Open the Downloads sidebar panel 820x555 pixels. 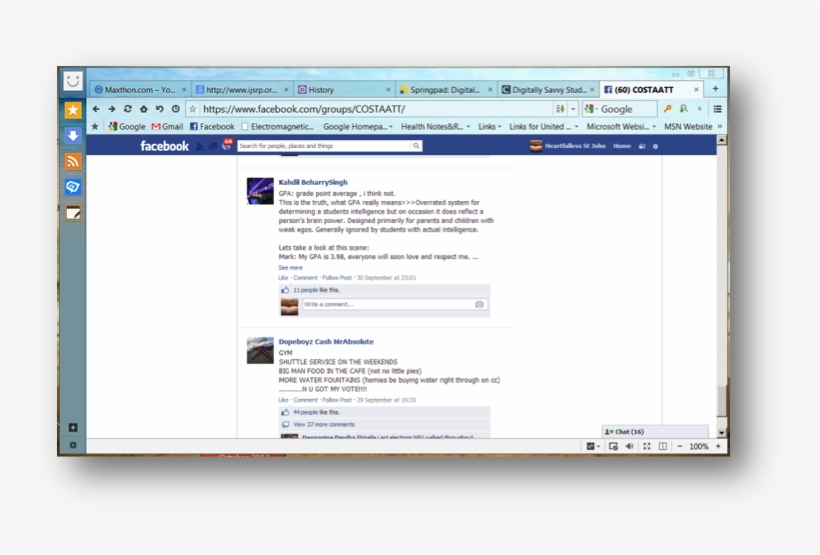pos(73,135)
